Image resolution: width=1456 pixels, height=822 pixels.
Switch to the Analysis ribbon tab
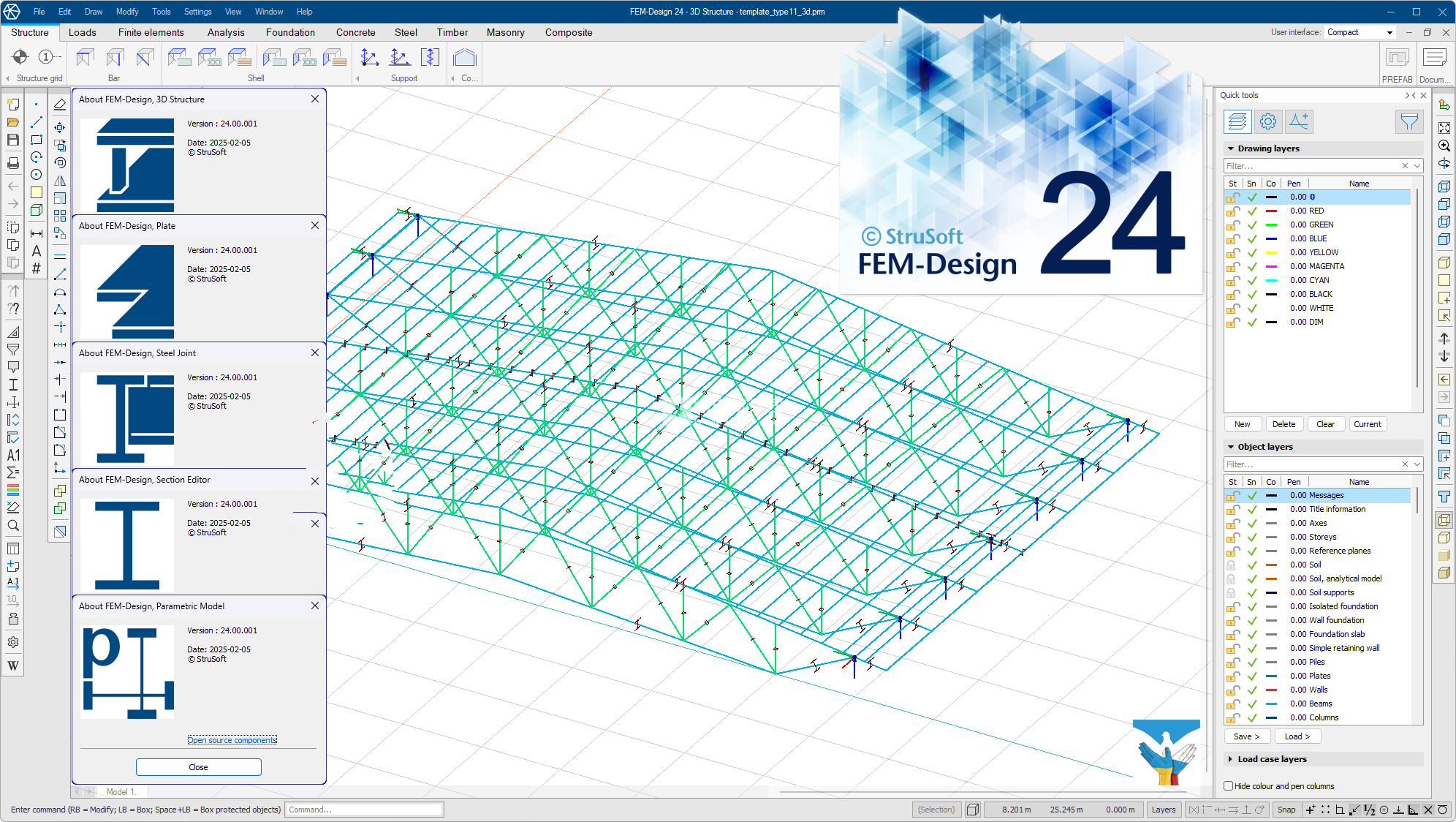point(226,32)
